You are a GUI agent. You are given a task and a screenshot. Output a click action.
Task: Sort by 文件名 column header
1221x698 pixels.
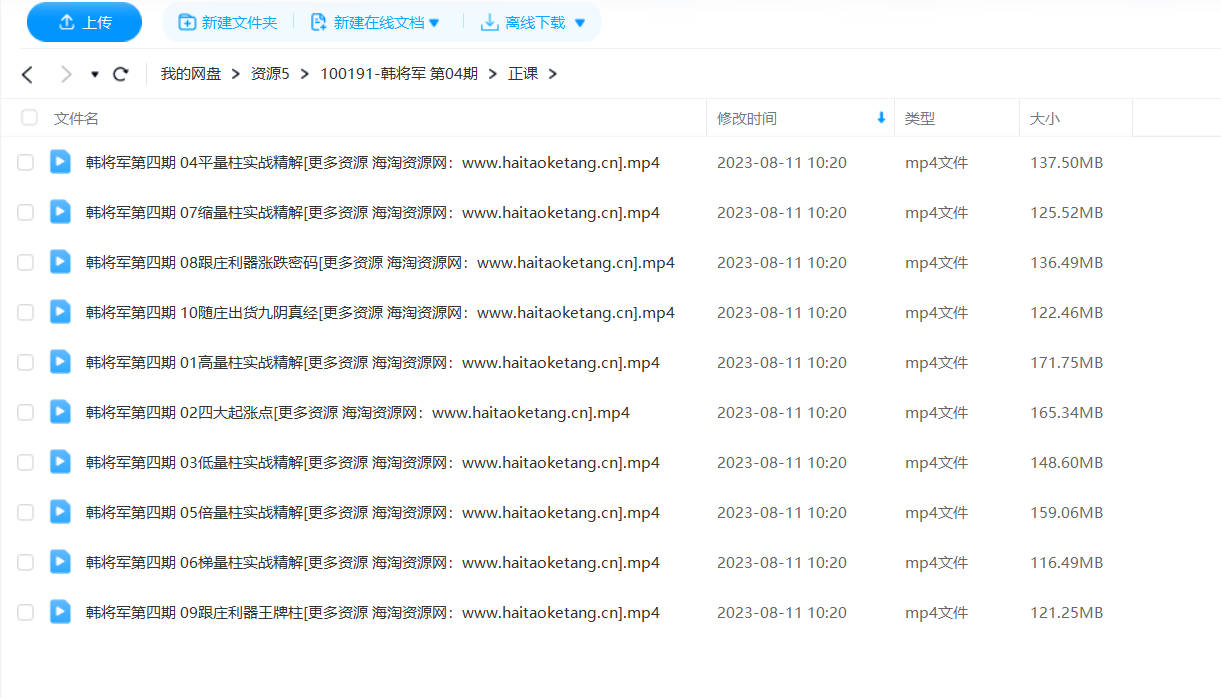pyautogui.click(x=76, y=118)
